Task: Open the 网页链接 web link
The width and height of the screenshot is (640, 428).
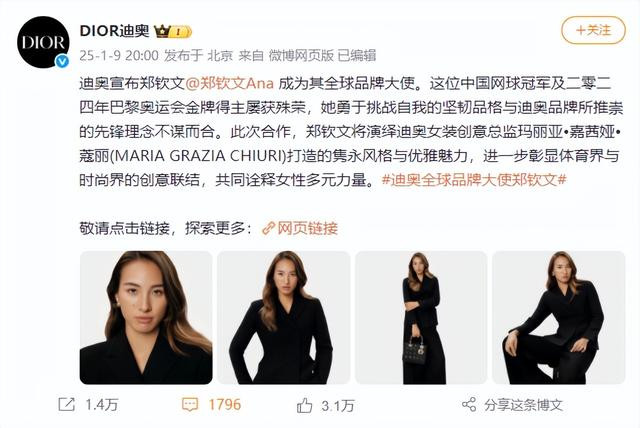Action: (x=307, y=228)
